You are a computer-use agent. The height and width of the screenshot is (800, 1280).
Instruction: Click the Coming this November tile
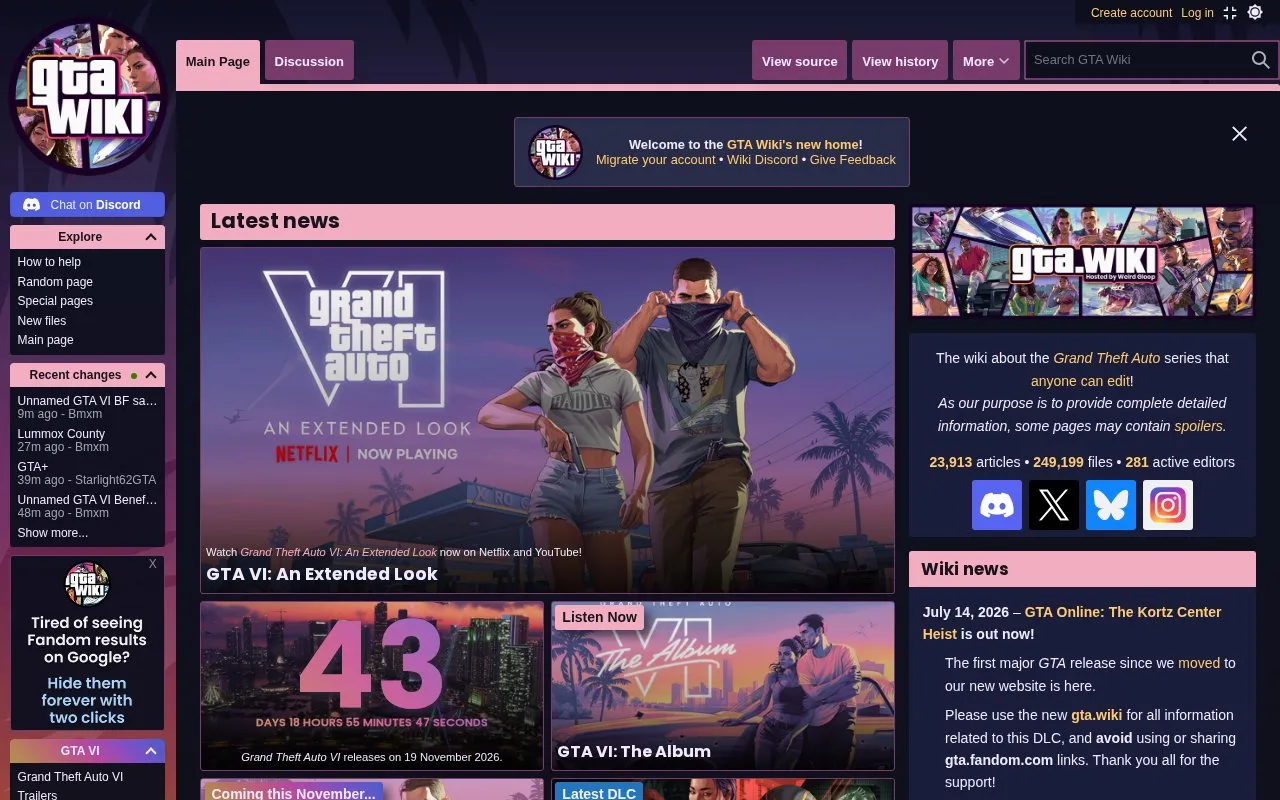[372, 790]
